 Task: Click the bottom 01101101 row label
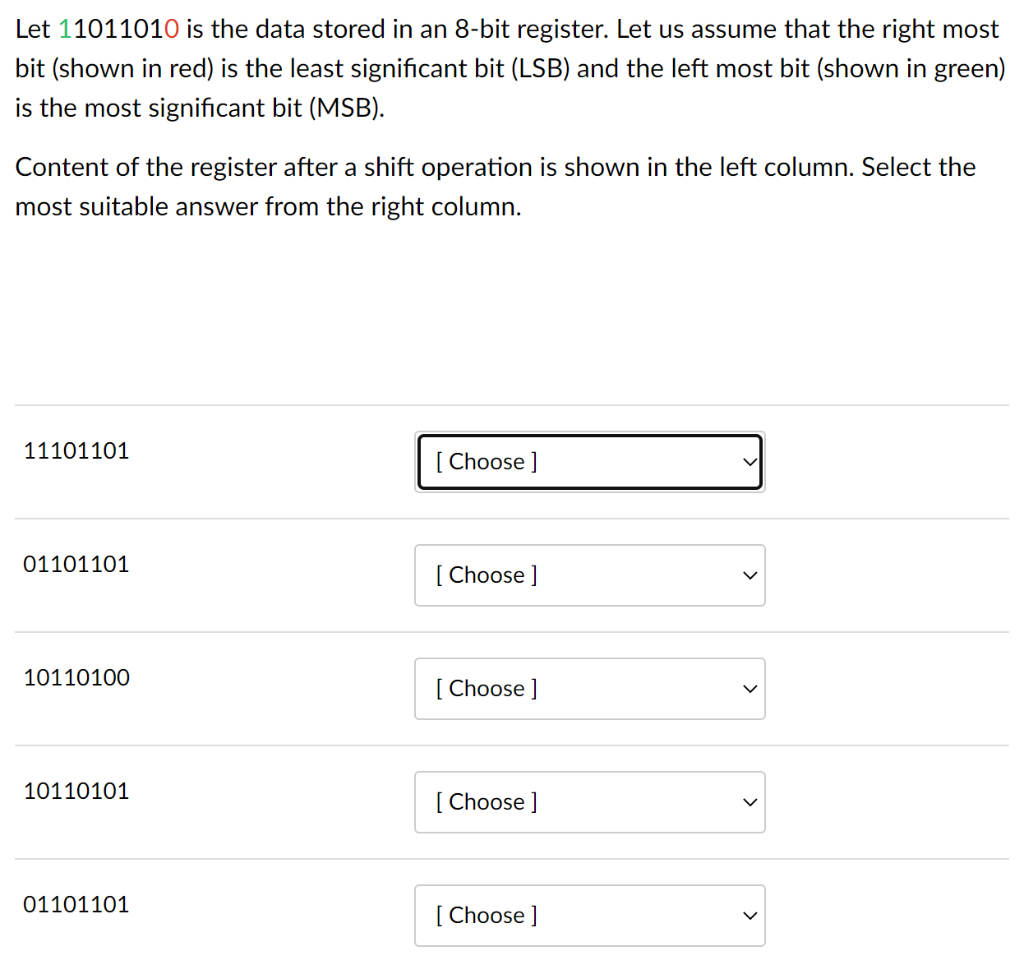(76, 904)
